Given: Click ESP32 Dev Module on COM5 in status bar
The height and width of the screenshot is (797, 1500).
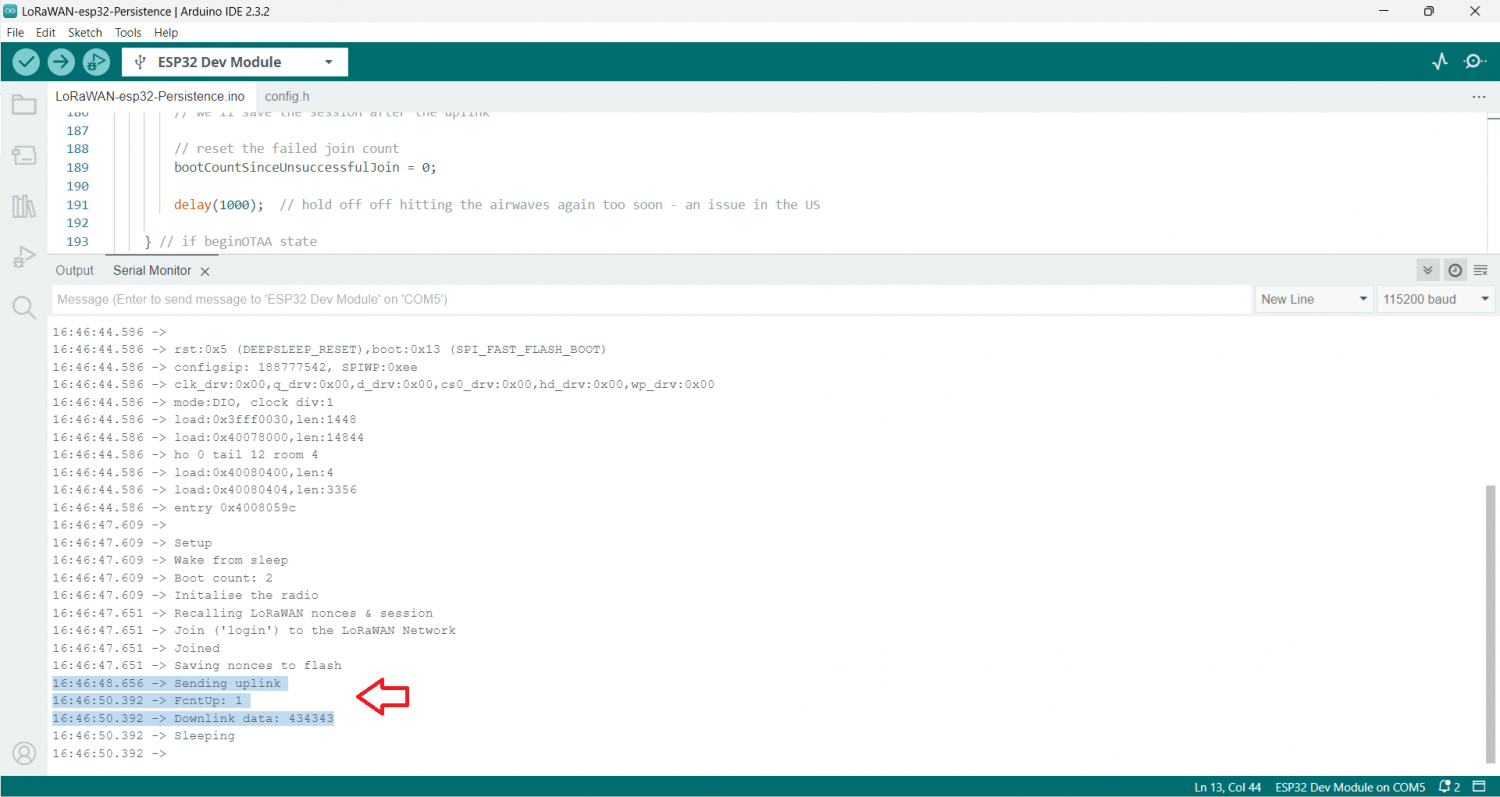Looking at the screenshot, I should pyautogui.click(x=1350, y=787).
